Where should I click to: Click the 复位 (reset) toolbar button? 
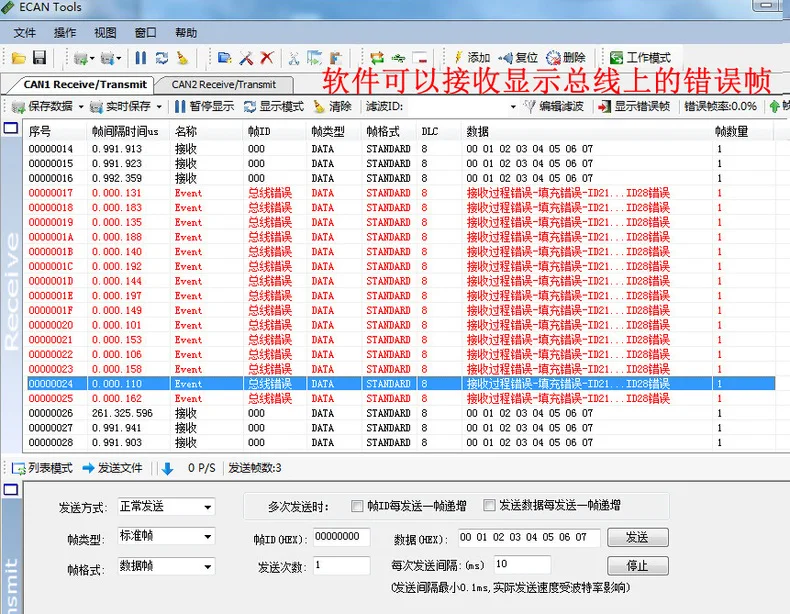518,58
